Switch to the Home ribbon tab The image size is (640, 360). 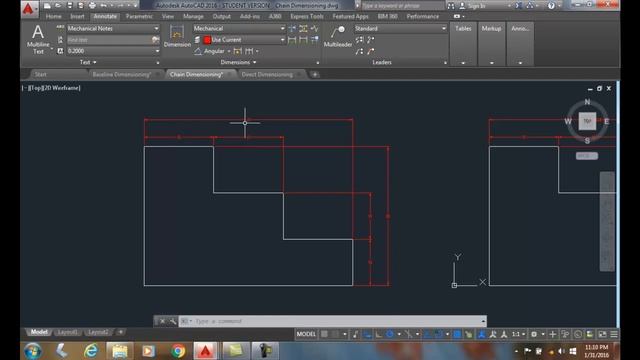tap(53, 16)
